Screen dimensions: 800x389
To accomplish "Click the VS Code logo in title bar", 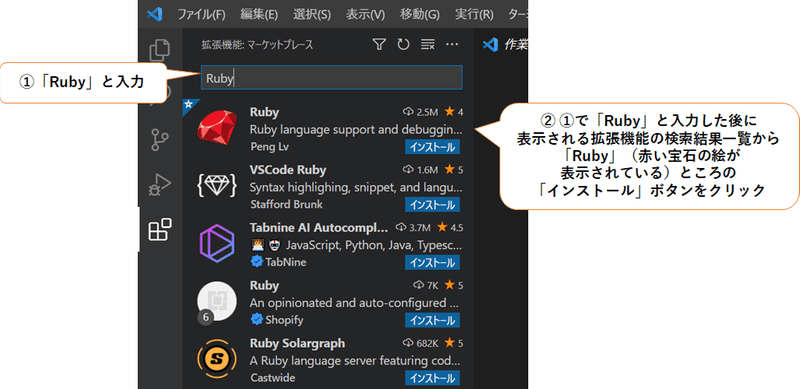I will click(155, 14).
